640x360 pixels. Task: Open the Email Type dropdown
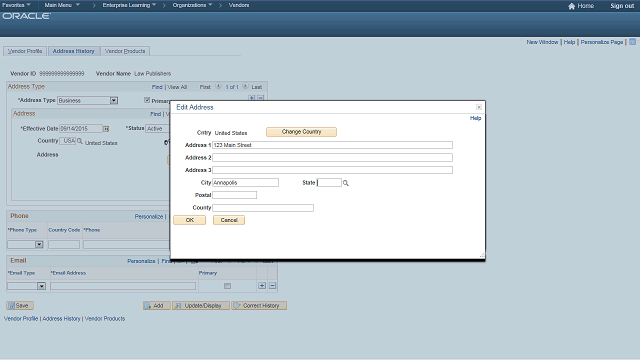click(27, 286)
